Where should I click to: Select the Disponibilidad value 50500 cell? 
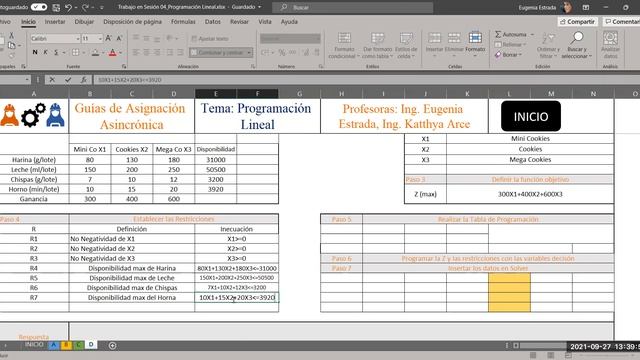coord(216,169)
